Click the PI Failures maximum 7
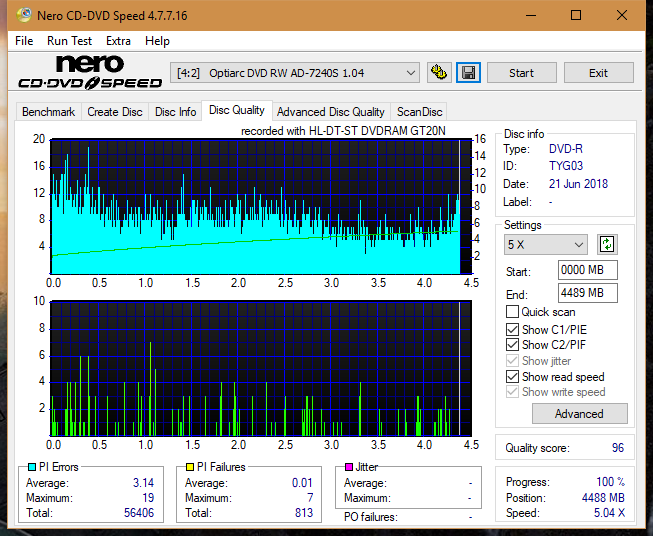 (x=310, y=498)
